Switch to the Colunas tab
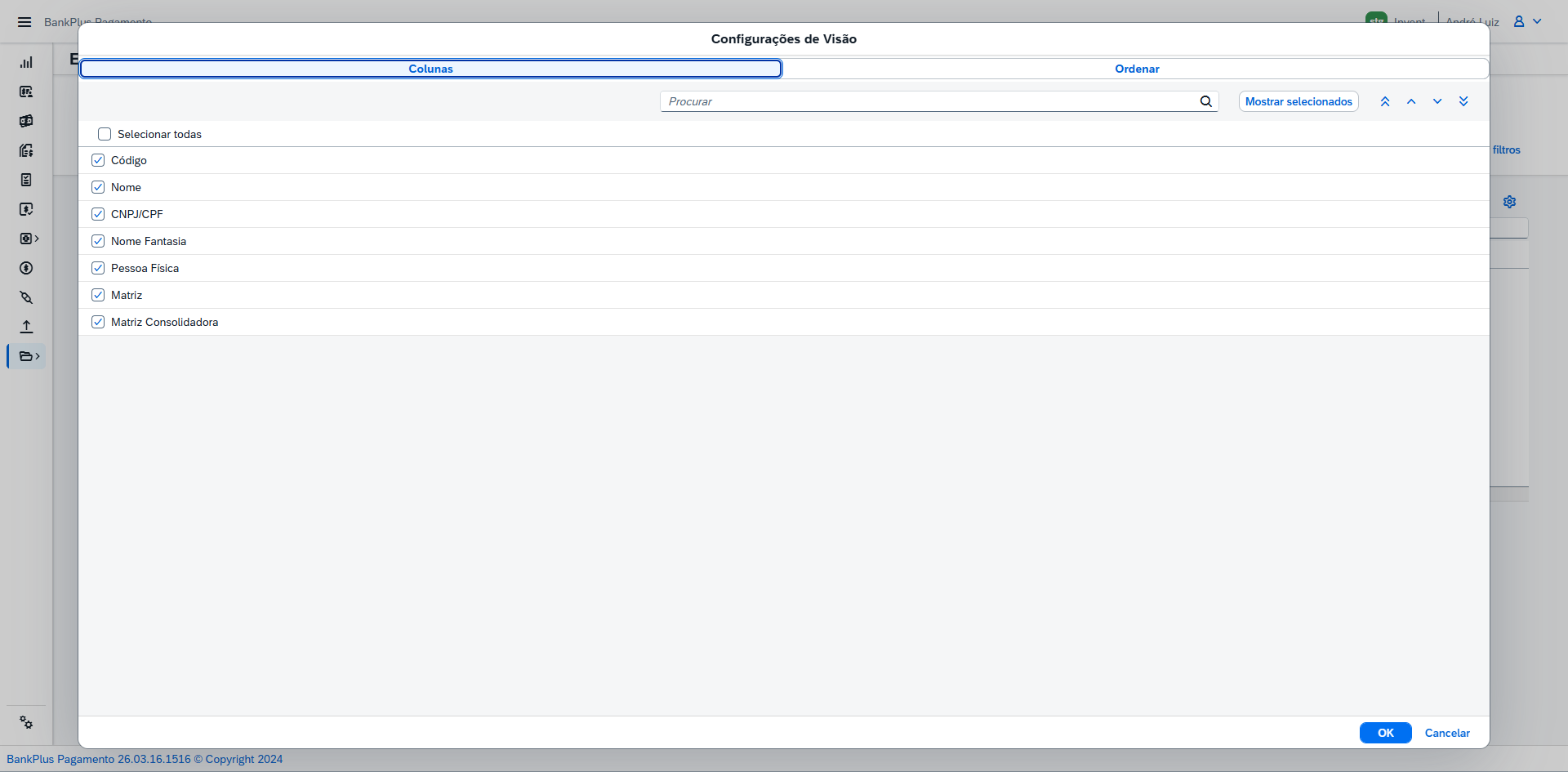The height and width of the screenshot is (772, 1568). coord(431,69)
